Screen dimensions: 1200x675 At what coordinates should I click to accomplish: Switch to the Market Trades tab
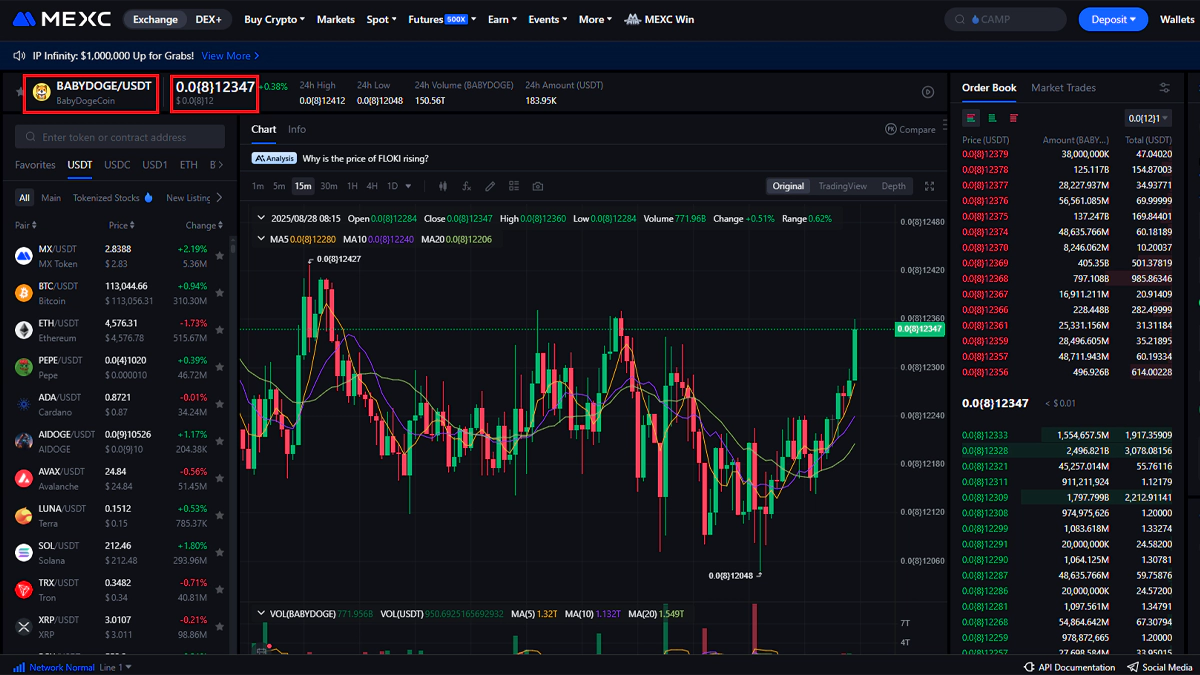1063,88
